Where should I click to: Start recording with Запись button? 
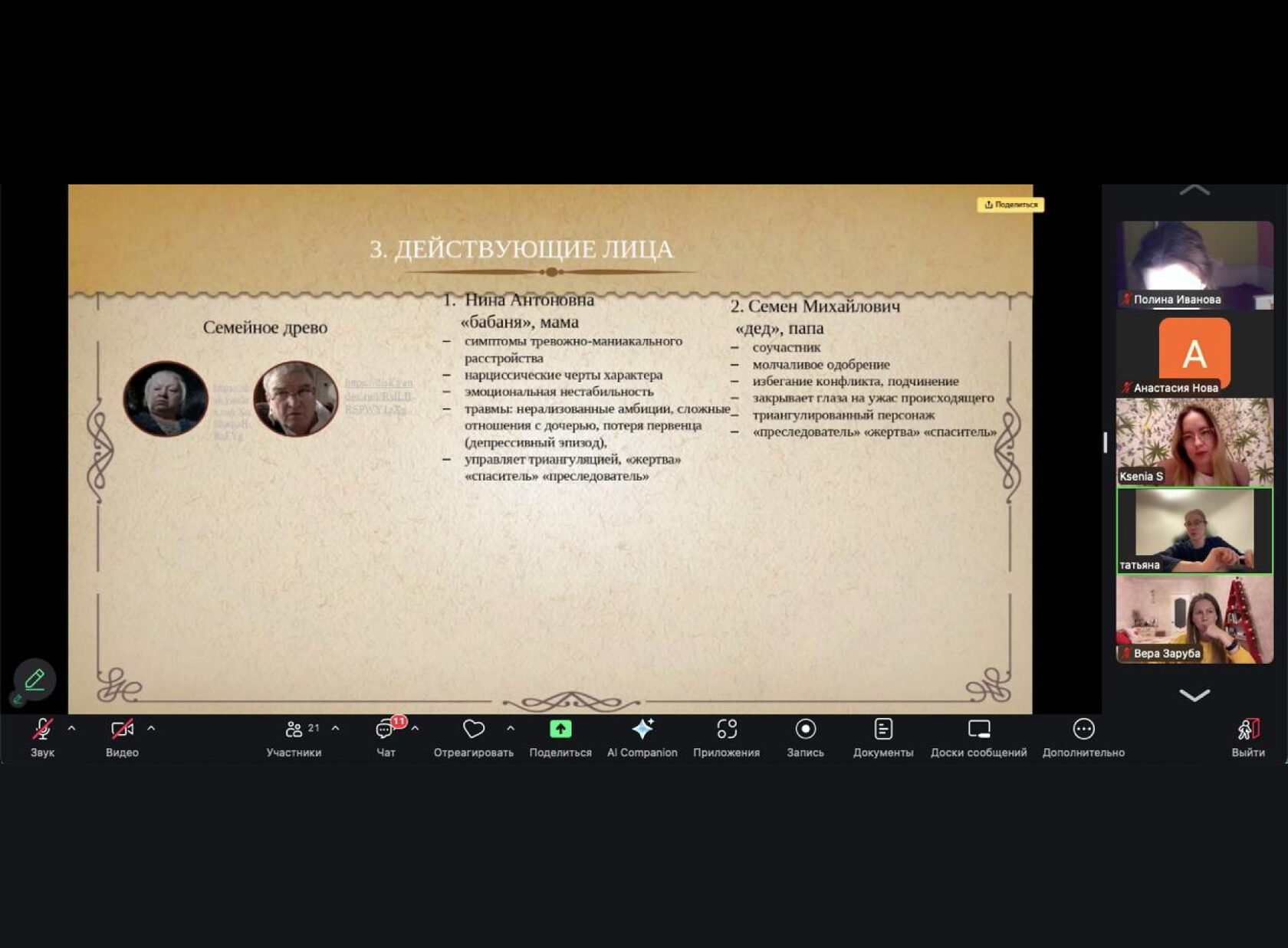point(805,737)
